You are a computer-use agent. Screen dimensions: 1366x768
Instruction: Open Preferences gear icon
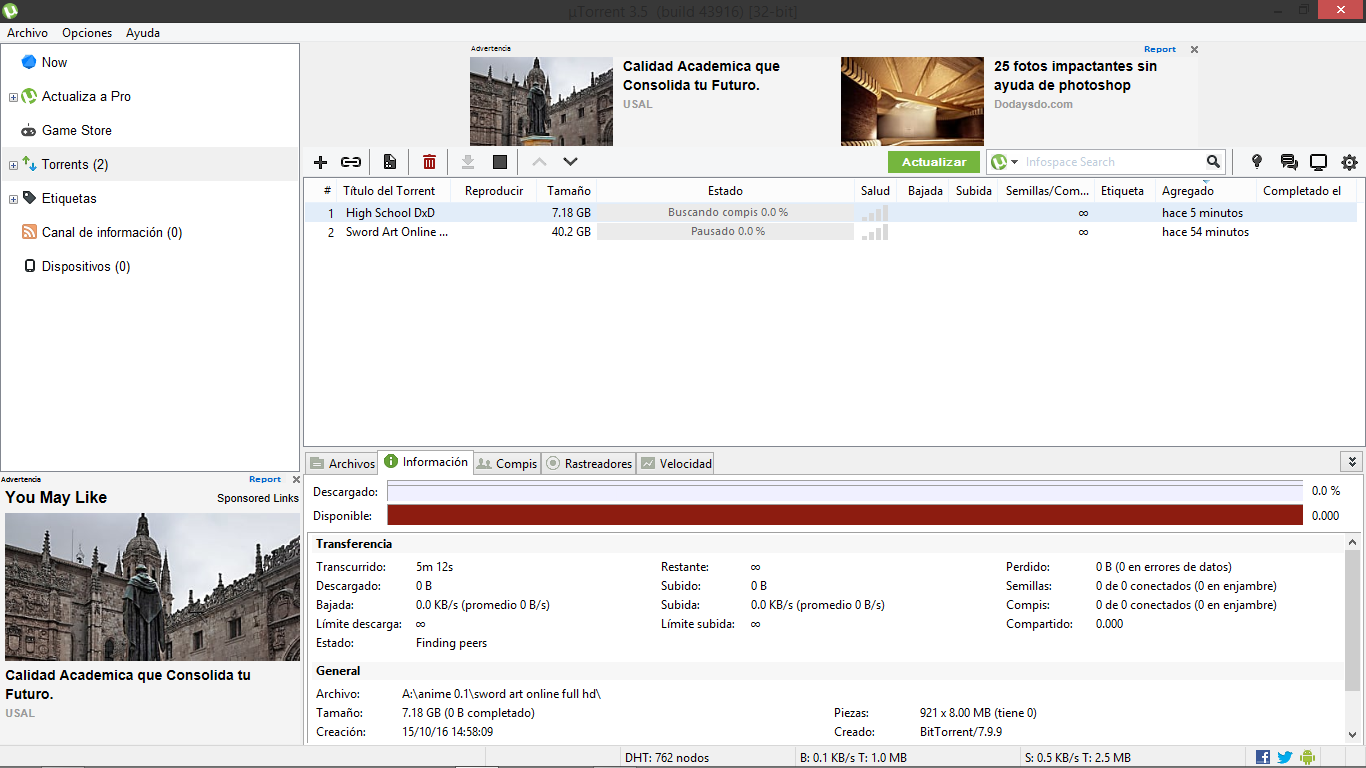click(1350, 162)
